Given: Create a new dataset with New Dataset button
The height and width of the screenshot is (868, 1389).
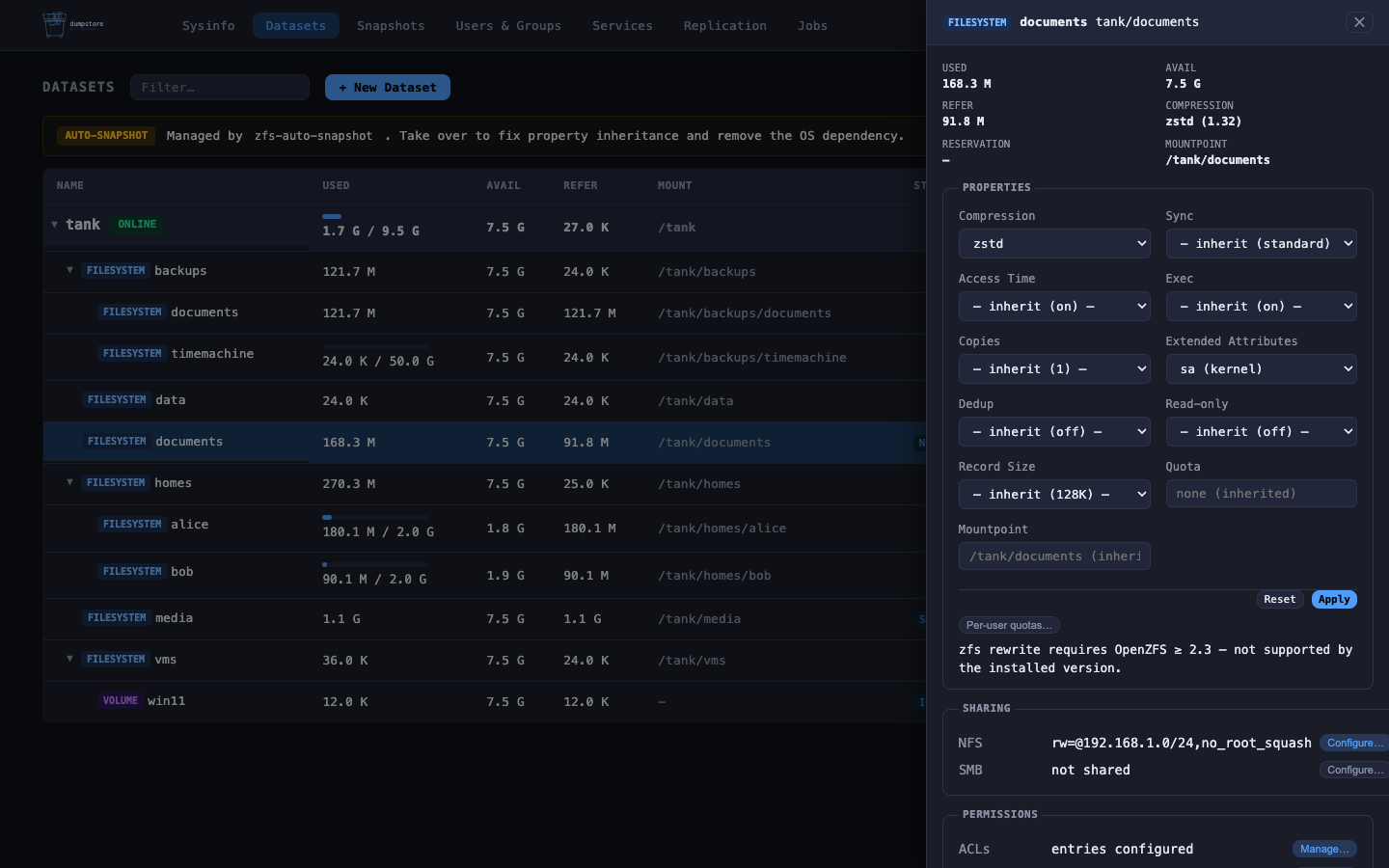Looking at the screenshot, I should pyautogui.click(x=388, y=88).
